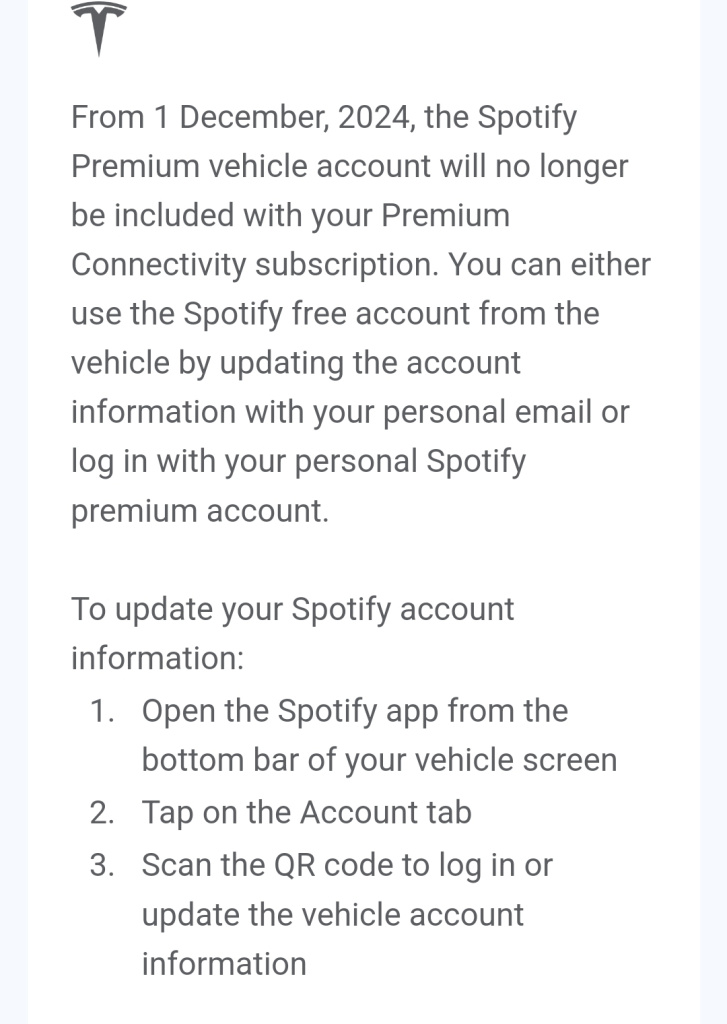Select the 'Premium vehicle account' phrase

point(251,166)
